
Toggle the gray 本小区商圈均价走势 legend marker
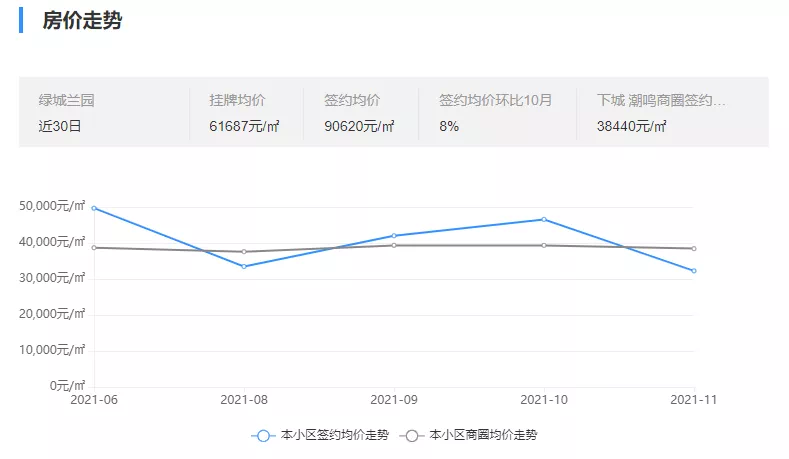[412, 435]
